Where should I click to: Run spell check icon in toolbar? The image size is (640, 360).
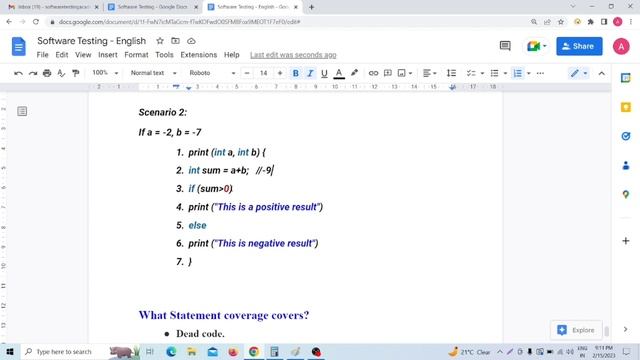click(x=61, y=73)
